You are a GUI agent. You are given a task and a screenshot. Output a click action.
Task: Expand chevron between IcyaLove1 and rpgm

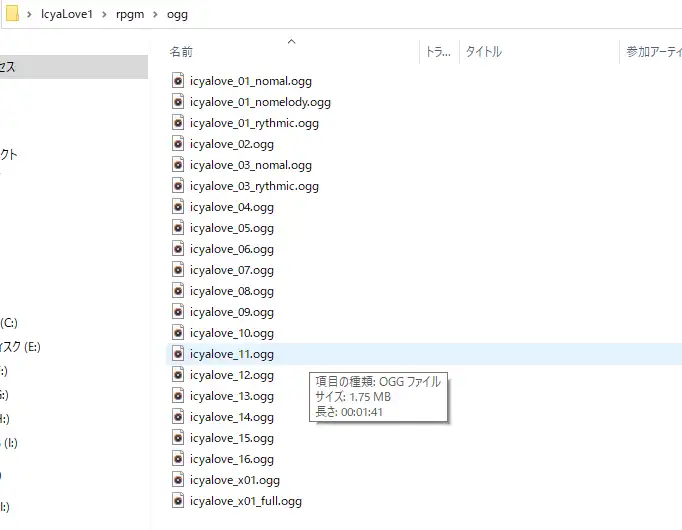[104, 14]
